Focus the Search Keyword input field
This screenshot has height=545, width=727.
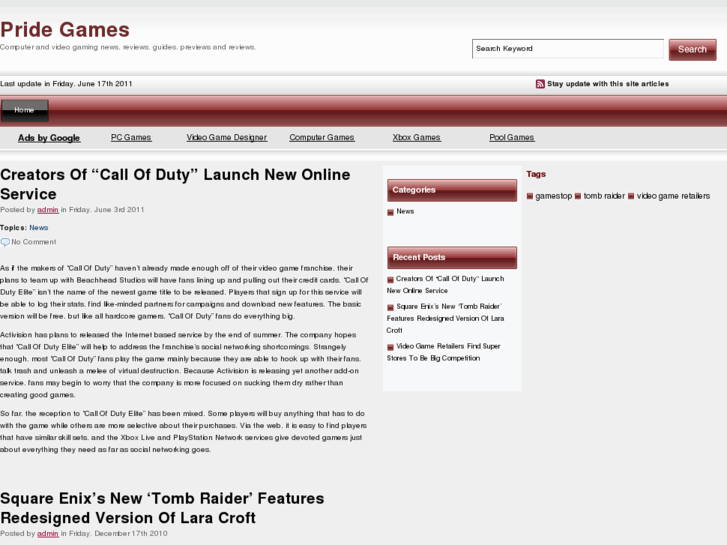[568, 49]
